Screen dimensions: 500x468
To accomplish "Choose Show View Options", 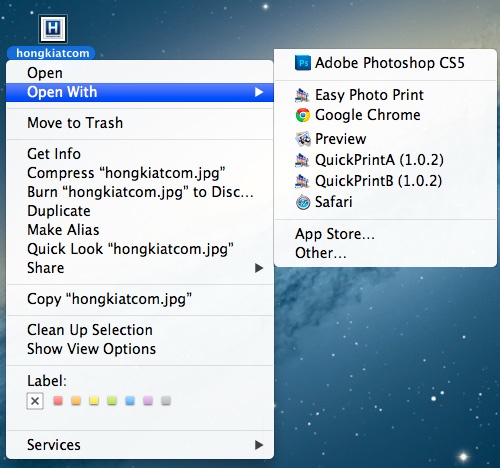I will point(140,349).
